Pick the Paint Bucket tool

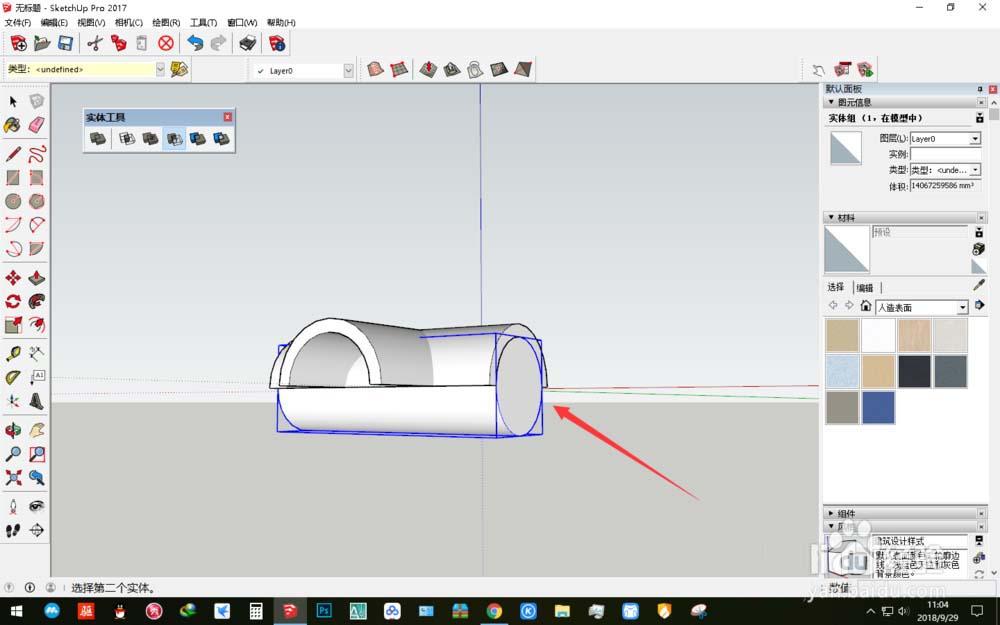coord(13,125)
